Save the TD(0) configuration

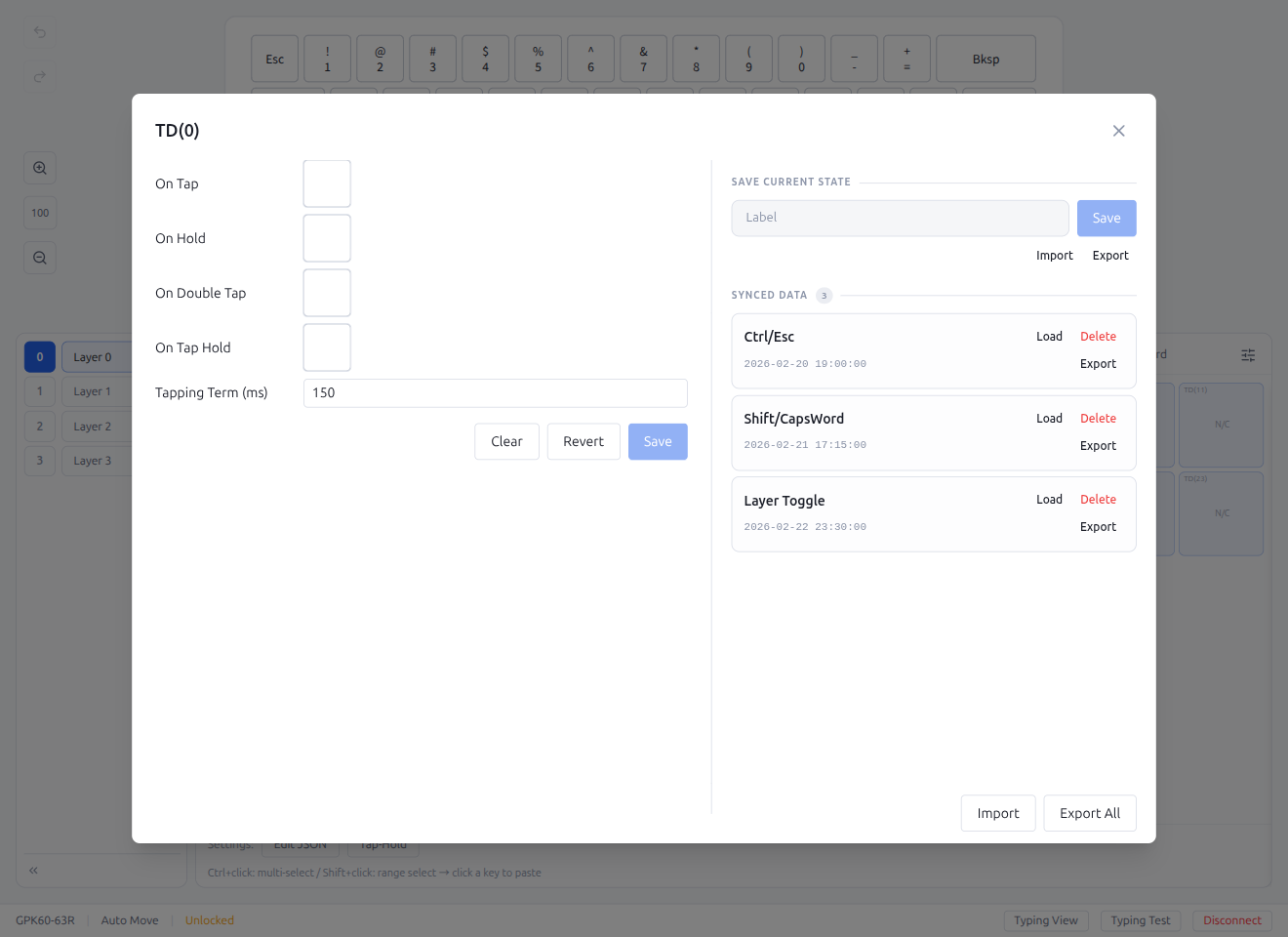(x=658, y=441)
